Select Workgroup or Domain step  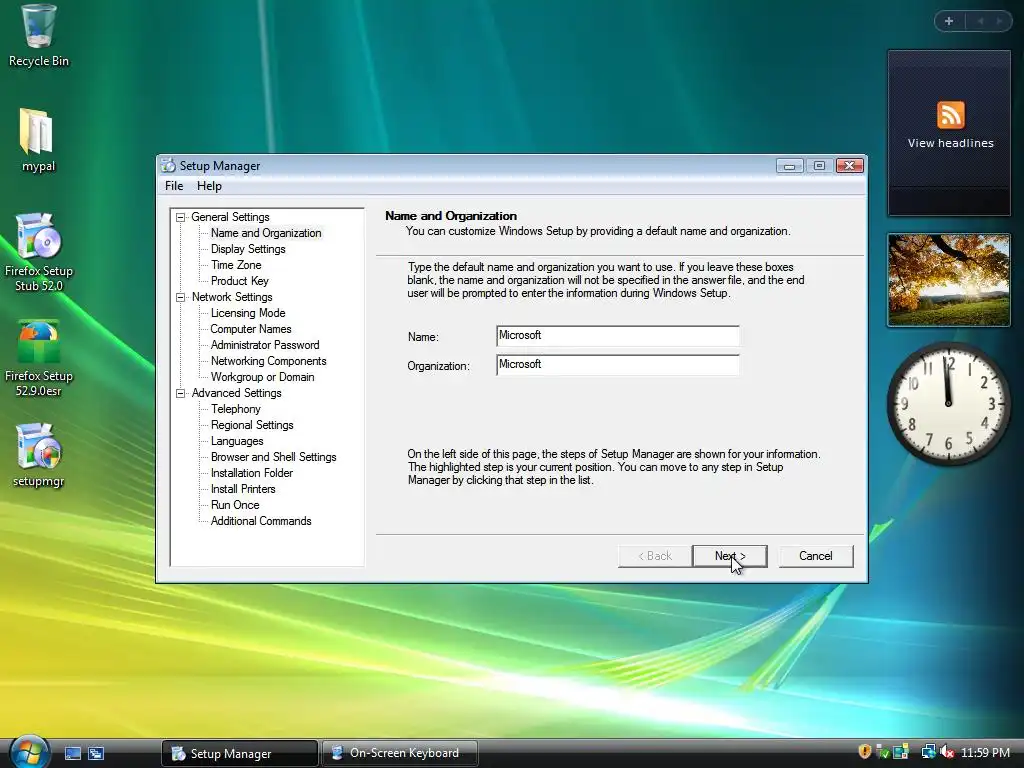pos(263,377)
